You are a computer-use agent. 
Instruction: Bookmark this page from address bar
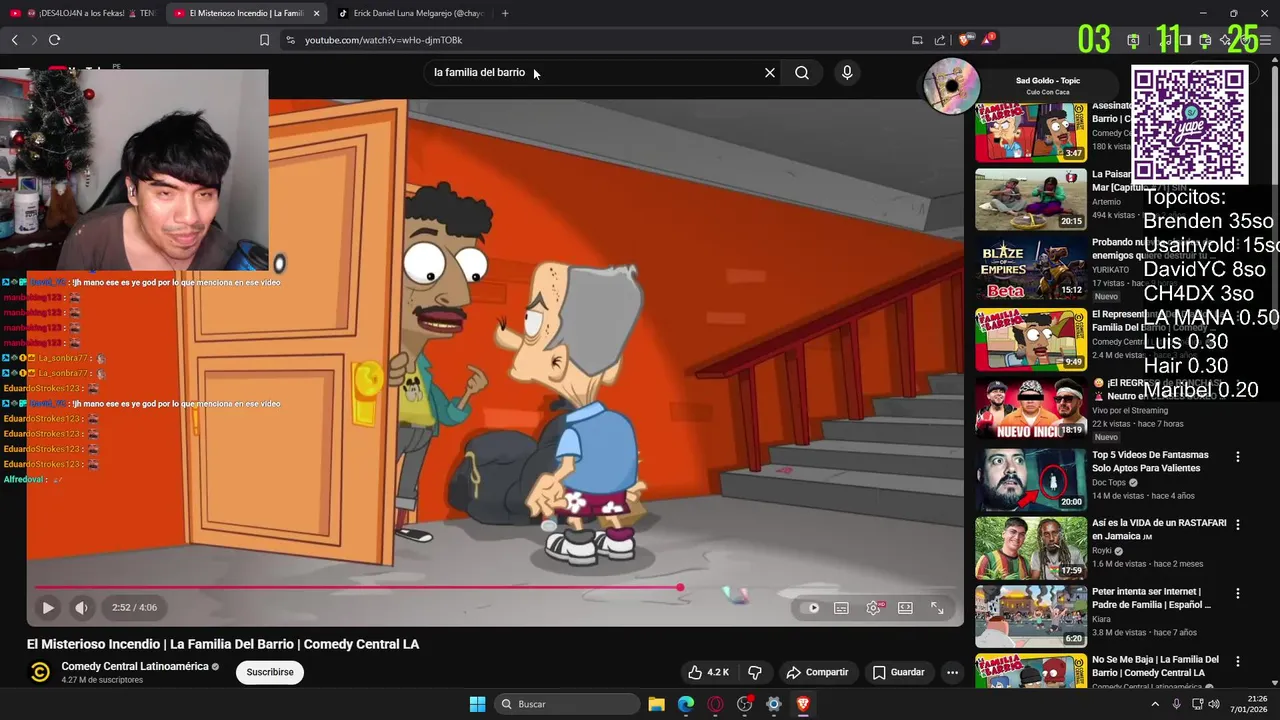264,40
